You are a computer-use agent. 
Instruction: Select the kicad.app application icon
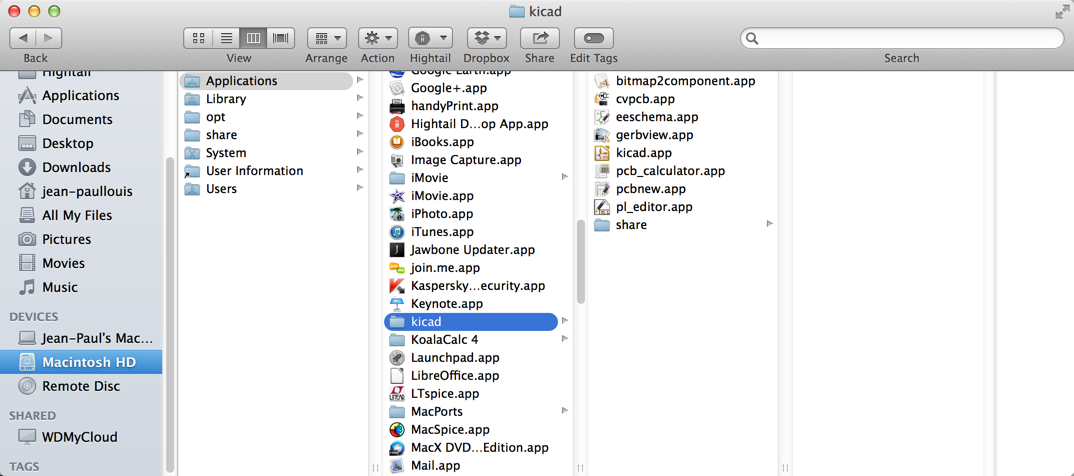[602, 153]
